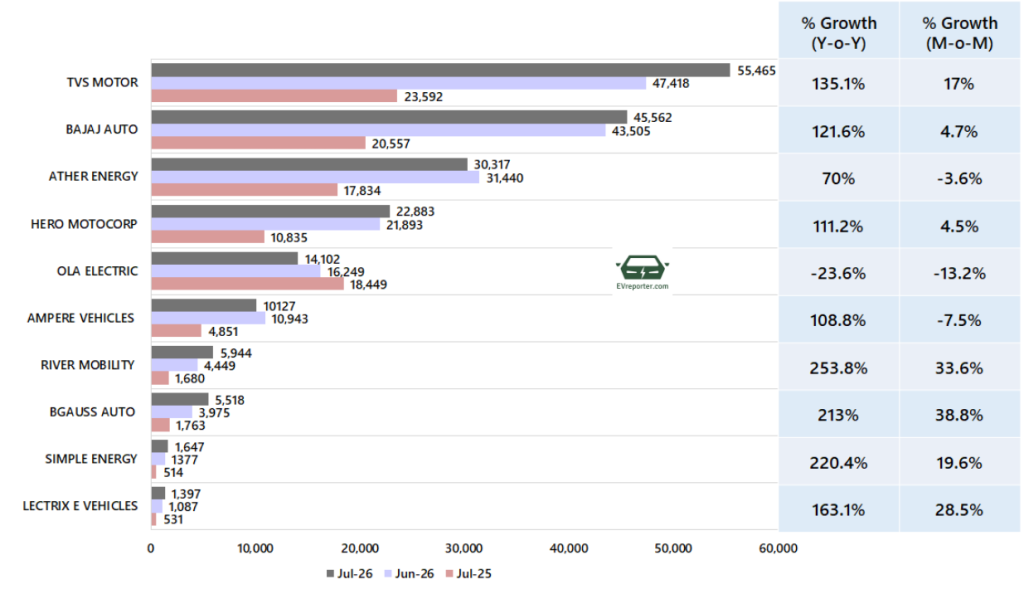The width and height of the screenshot is (1024, 594).
Task: Click the 30,000 x-axis tick label
Action: coord(464,548)
